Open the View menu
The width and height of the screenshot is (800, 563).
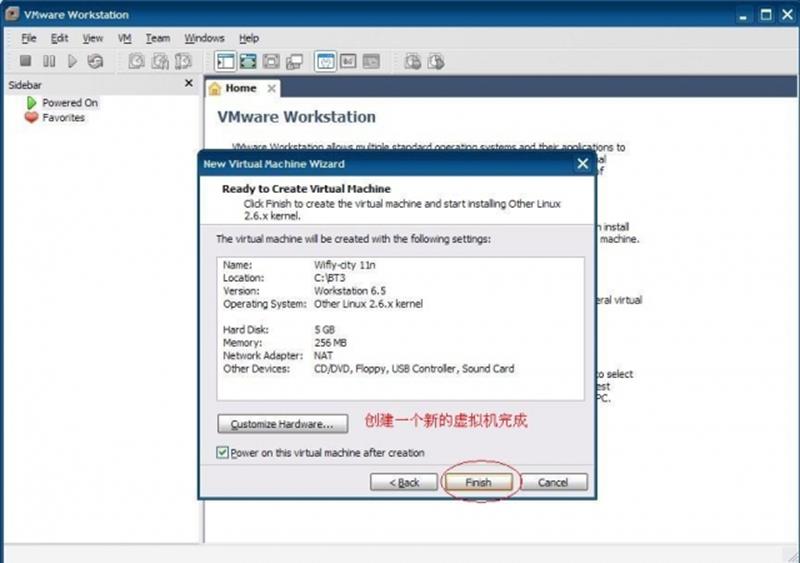pyautogui.click(x=93, y=38)
